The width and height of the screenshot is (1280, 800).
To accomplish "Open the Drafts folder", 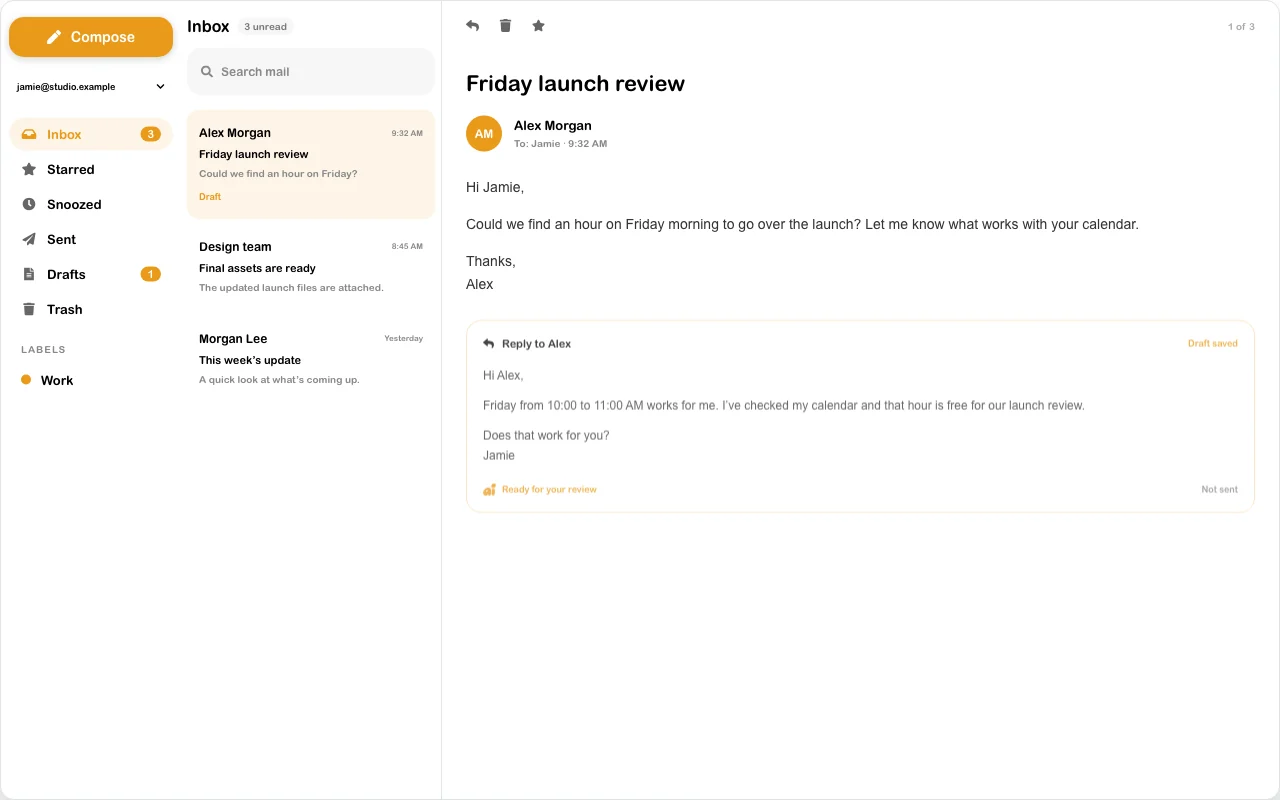I will pyautogui.click(x=91, y=274).
